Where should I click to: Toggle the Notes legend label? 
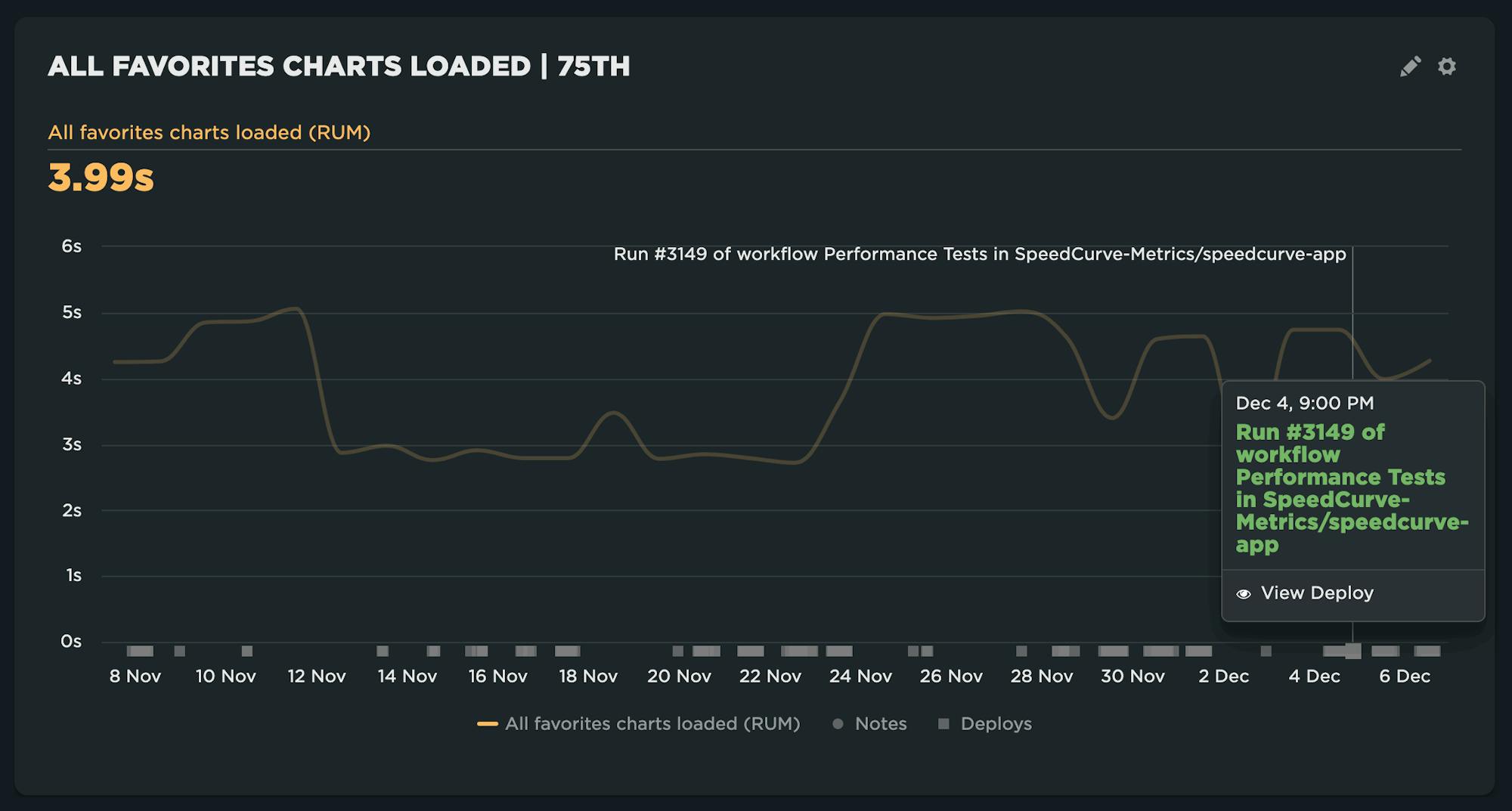(880, 724)
